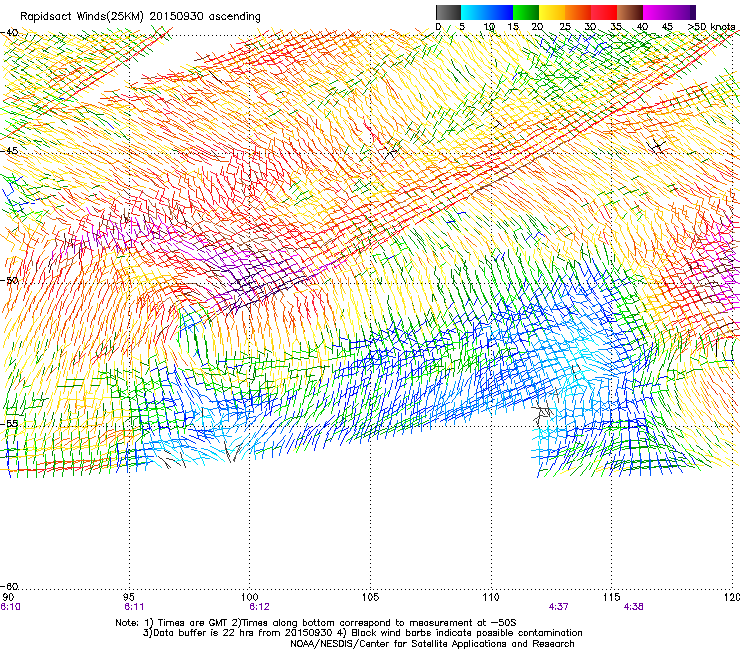
Task: Click the '30' knots legend tick label
Action: tap(590, 27)
